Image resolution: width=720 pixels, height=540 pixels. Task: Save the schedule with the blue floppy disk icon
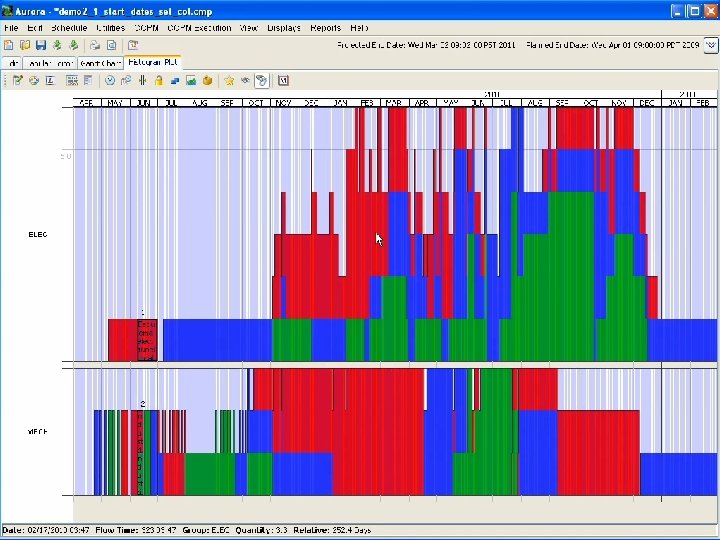click(x=41, y=45)
